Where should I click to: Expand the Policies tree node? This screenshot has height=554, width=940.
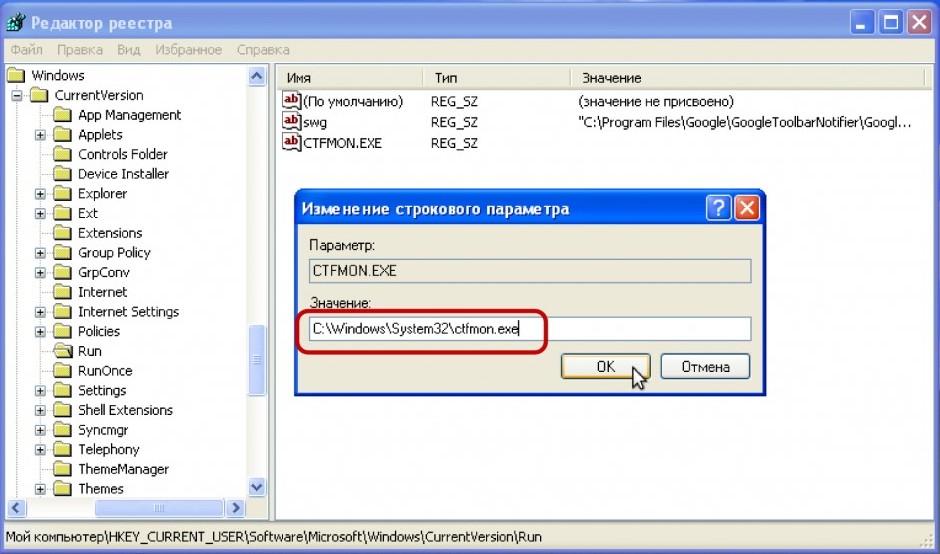click(40, 332)
